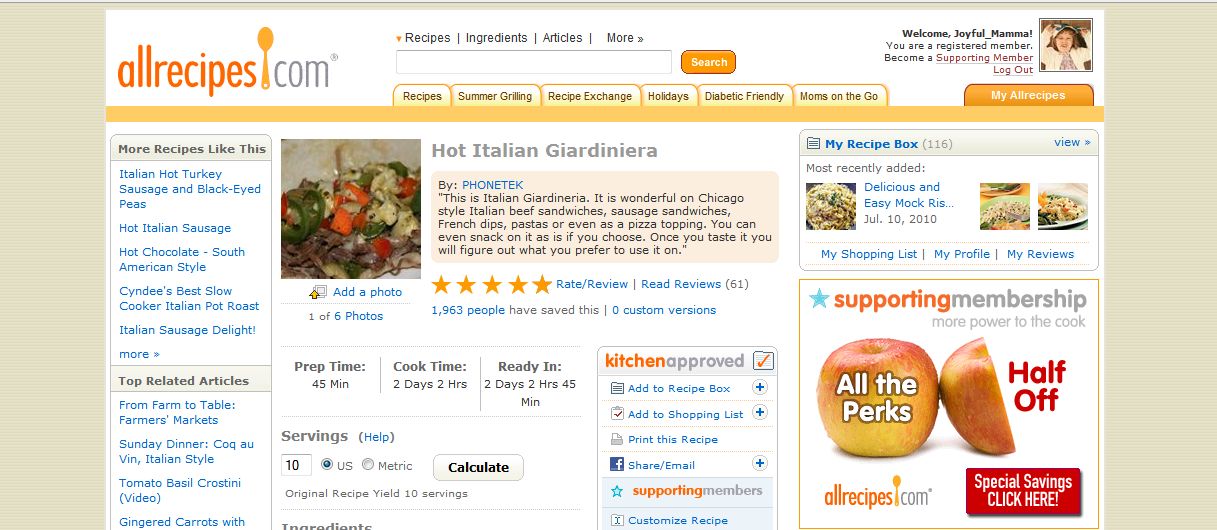The width and height of the screenshot is (1217, 530).
Task: Click the printer icon for Print this Recipe
Action: tap(617, 439)
